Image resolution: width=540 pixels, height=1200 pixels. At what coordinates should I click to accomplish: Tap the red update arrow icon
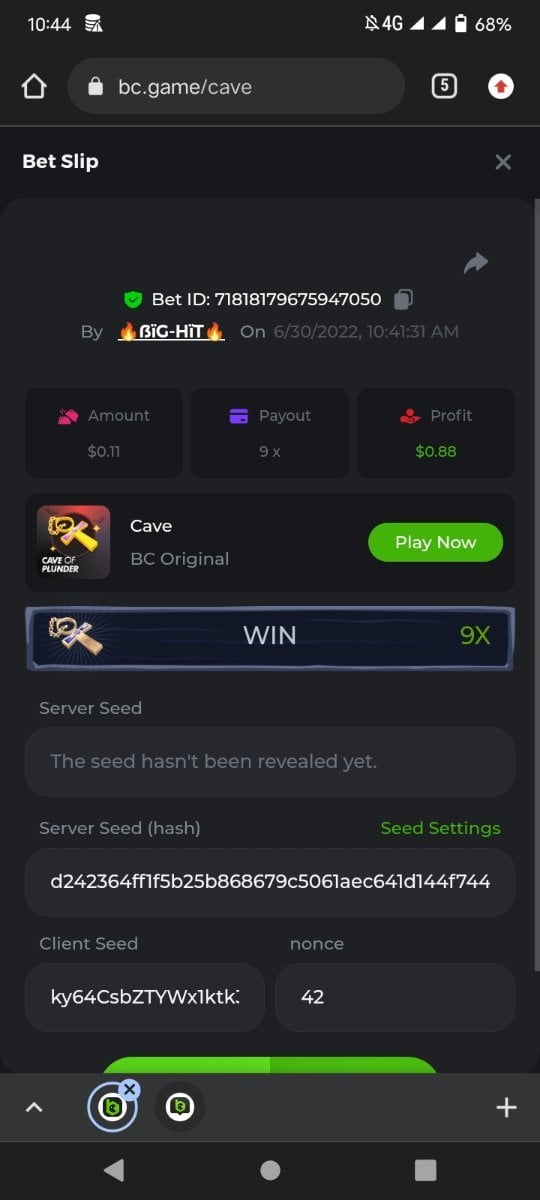pos(501,87)
